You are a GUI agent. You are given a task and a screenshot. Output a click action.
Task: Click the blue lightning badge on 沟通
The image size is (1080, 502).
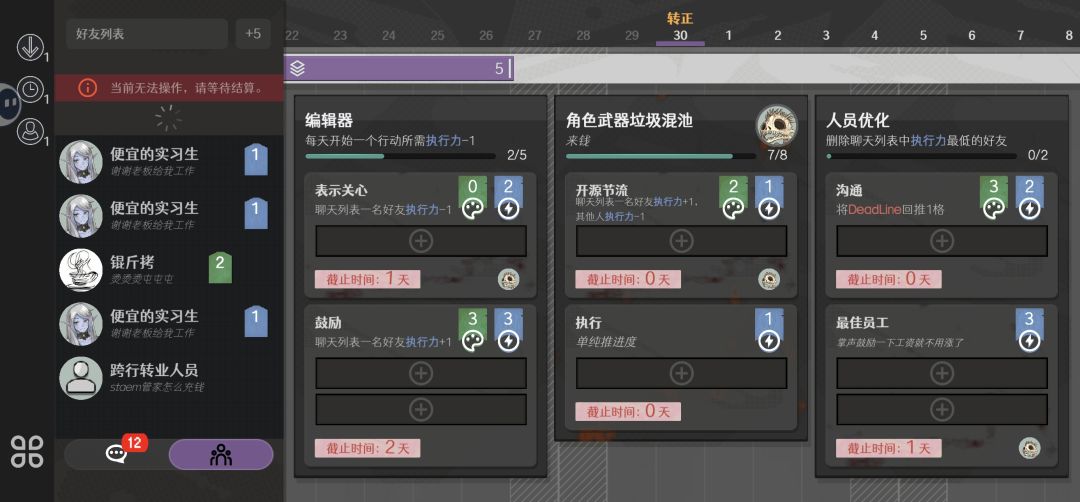pos(1030,198)
